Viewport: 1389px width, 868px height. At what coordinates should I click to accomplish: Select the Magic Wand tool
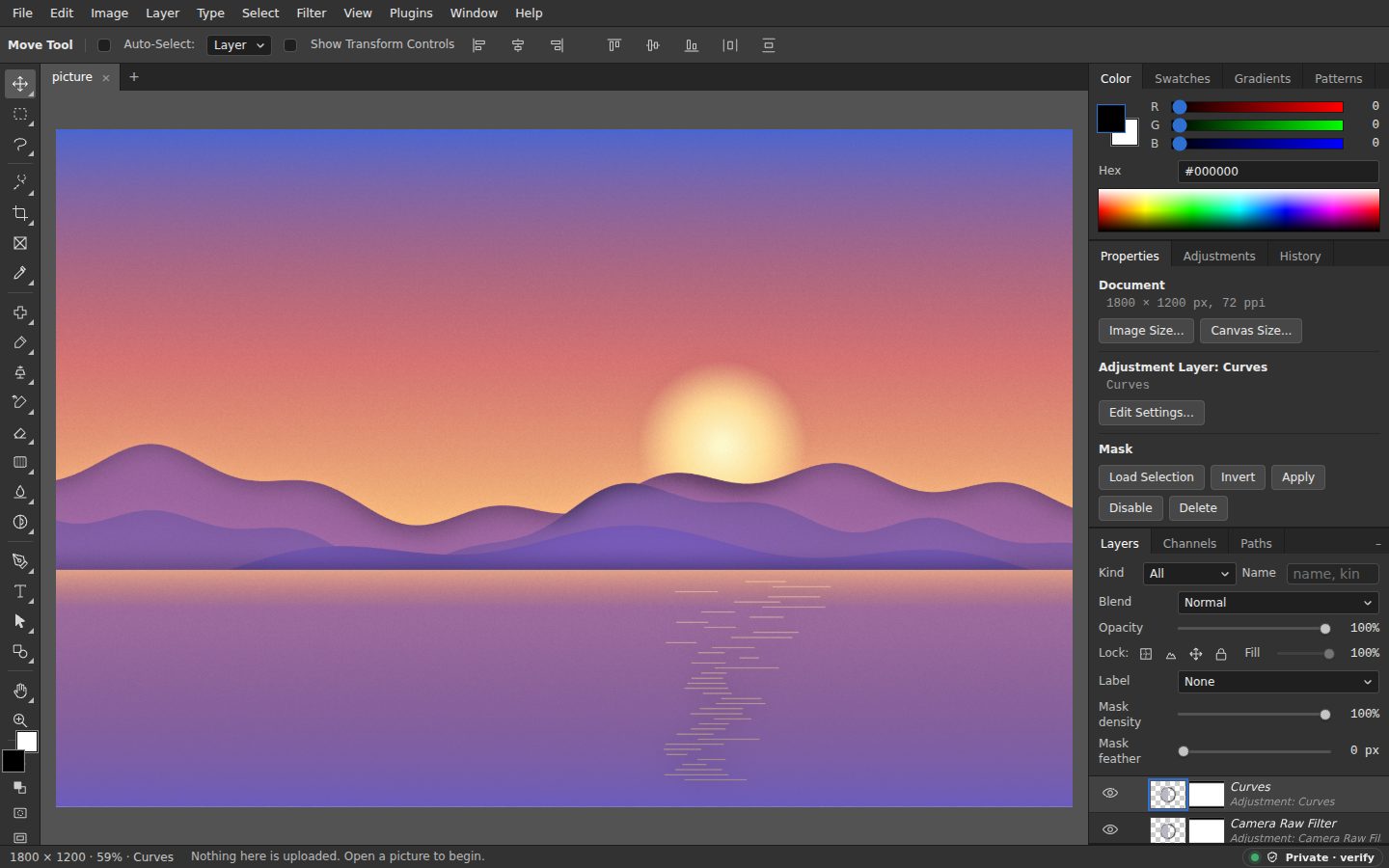[19, 182]
